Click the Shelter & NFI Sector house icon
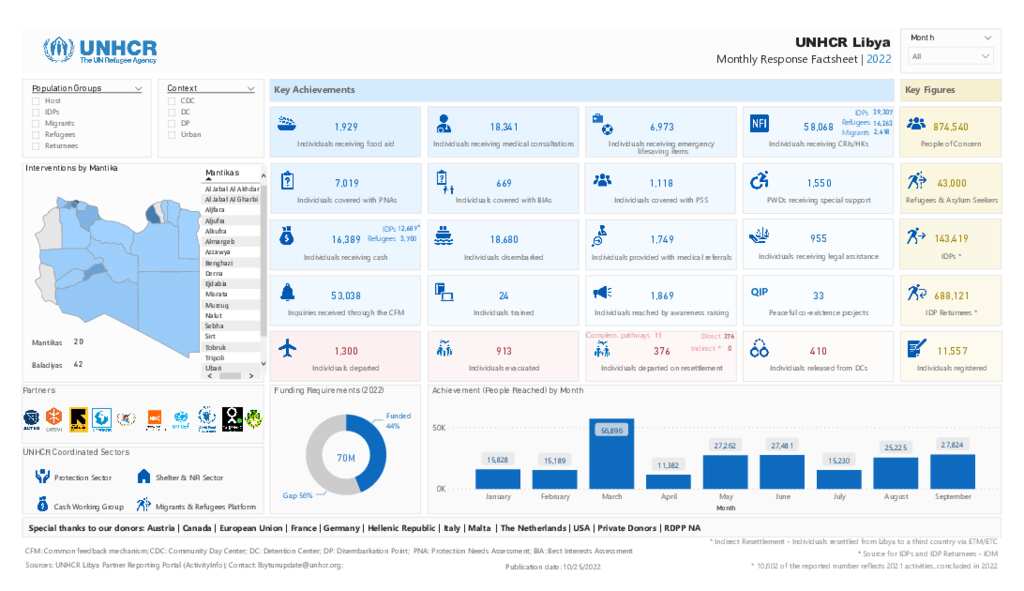This screenshot has width=1024, height=591. pos(144,477)
